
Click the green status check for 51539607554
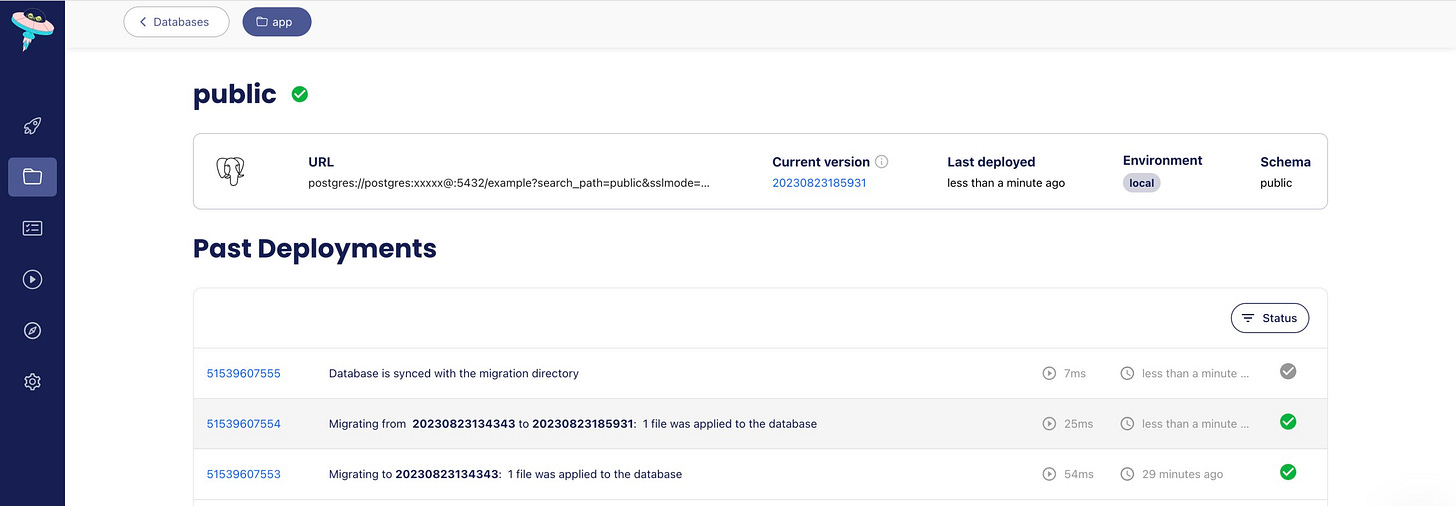1288,422
